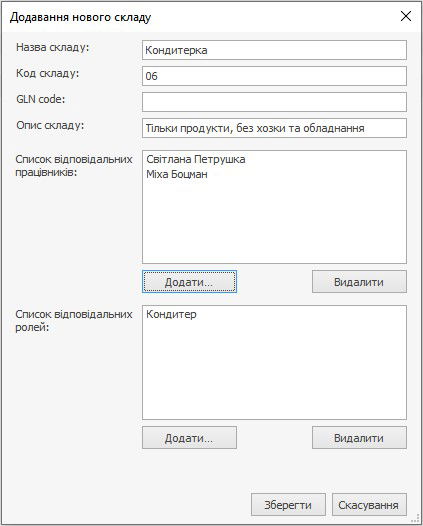
Task: Click the Додавання нового складу title bar
Action: (201, 17)
